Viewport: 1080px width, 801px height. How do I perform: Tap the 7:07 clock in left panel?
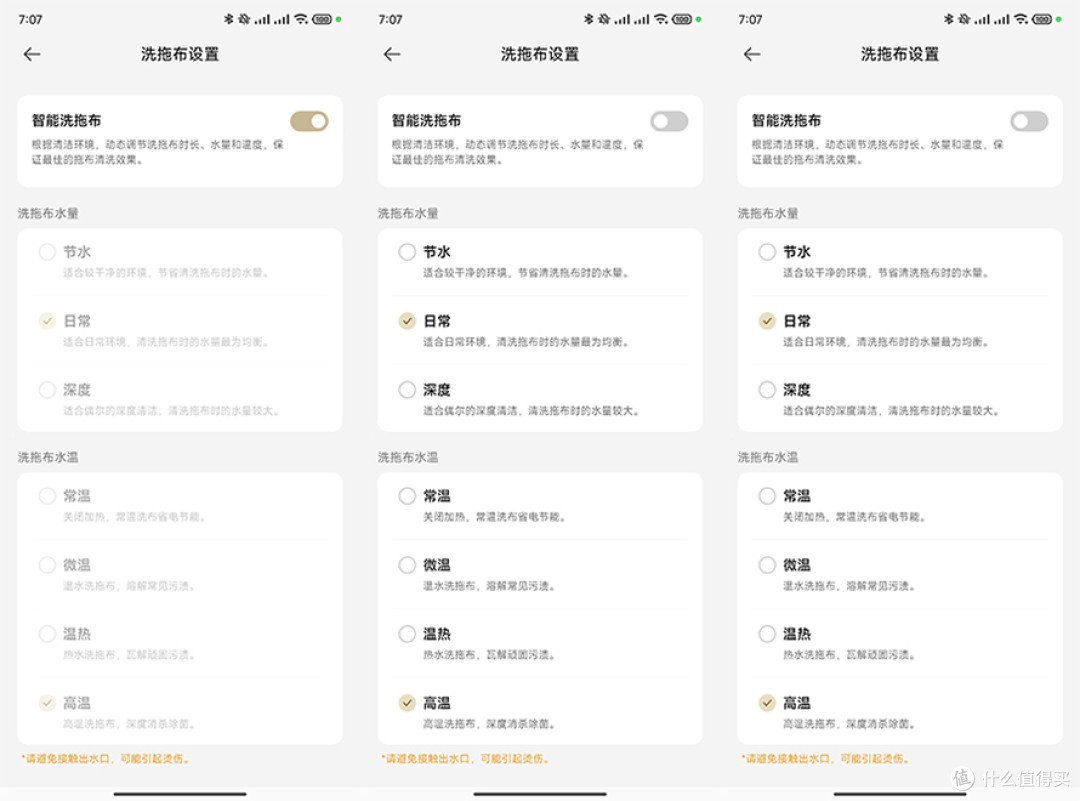click(30, 19)
